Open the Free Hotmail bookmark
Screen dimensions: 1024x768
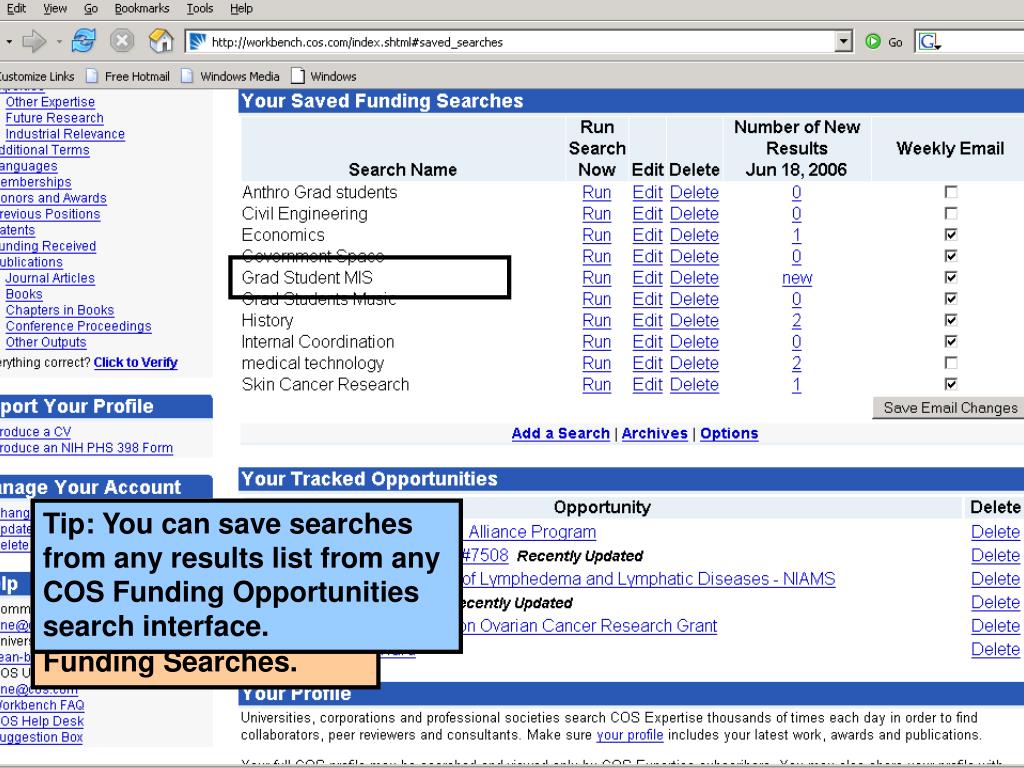[128, 76]
